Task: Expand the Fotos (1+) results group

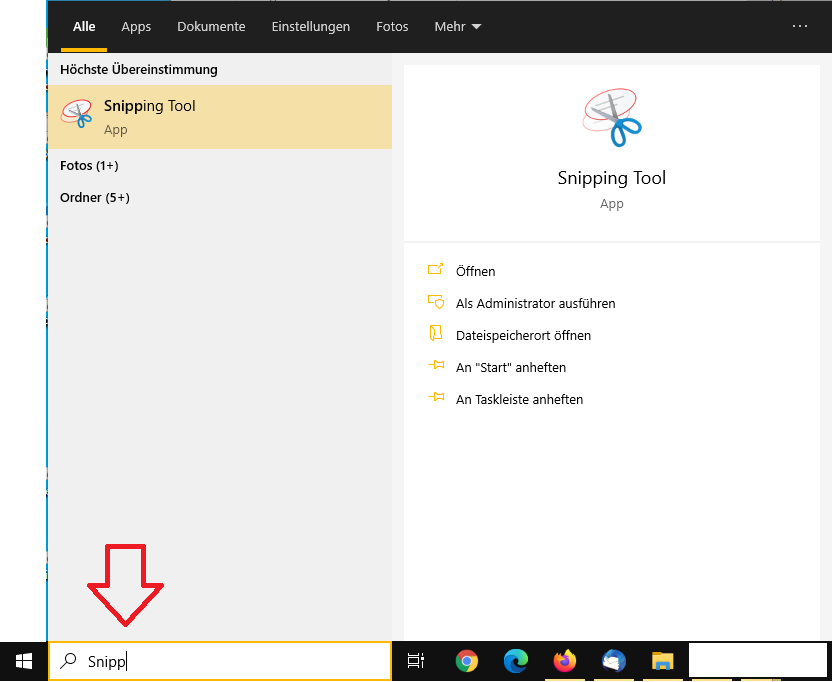Action: coord(89,166)
